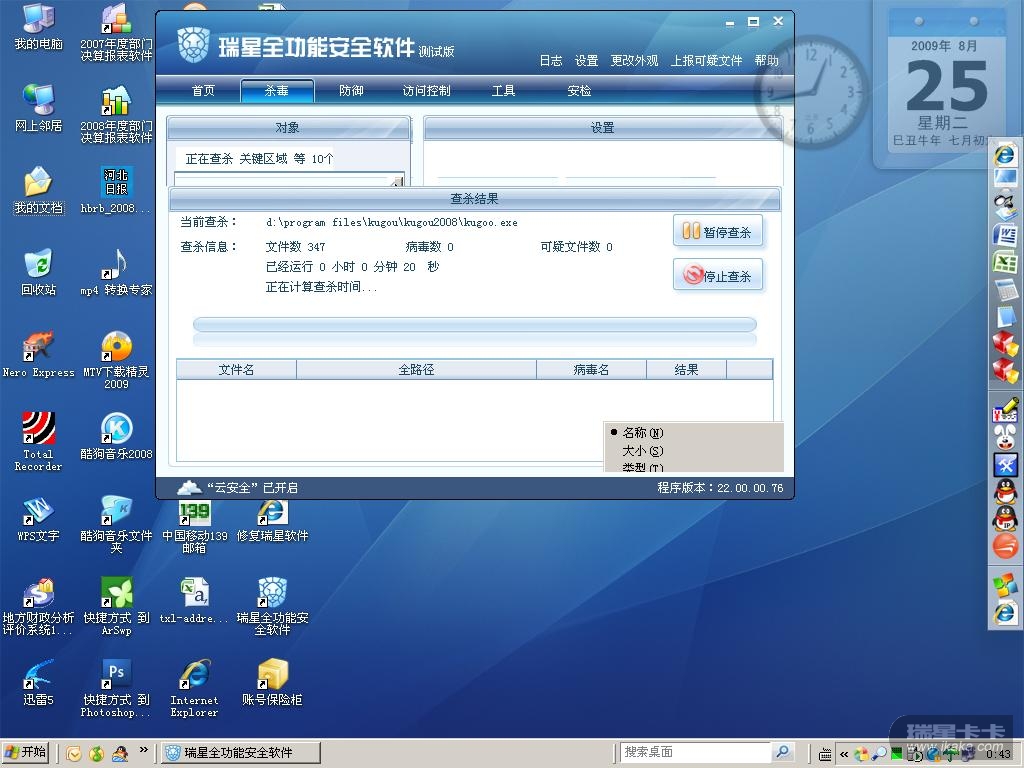Open the 帮助 link
The height and width of the screenshot is (768, 1024).
(x=767, y=61)
